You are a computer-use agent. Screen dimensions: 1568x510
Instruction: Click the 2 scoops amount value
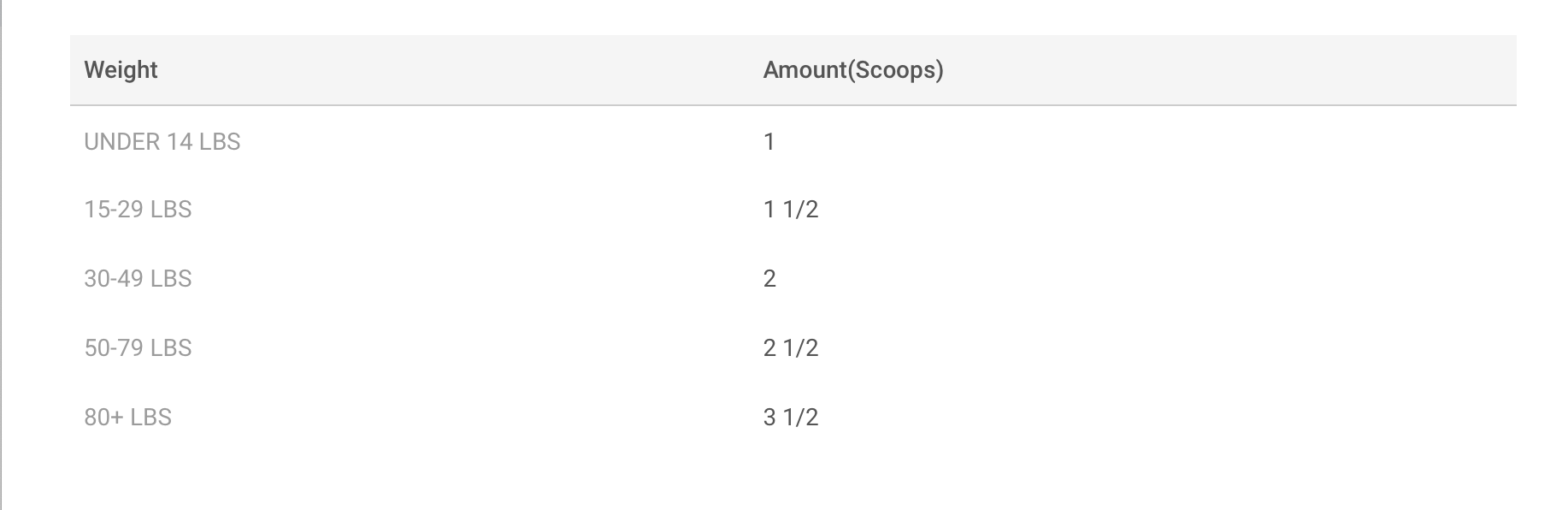(769, 279)
